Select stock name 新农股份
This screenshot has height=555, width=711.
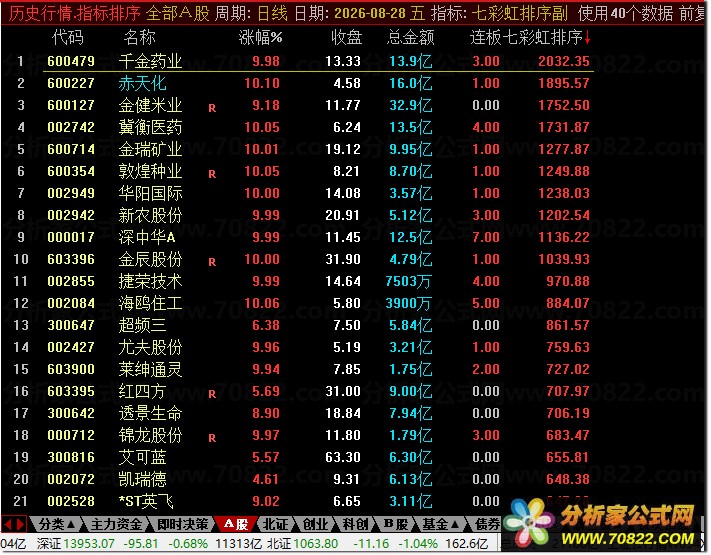click(x=150, y=215)
